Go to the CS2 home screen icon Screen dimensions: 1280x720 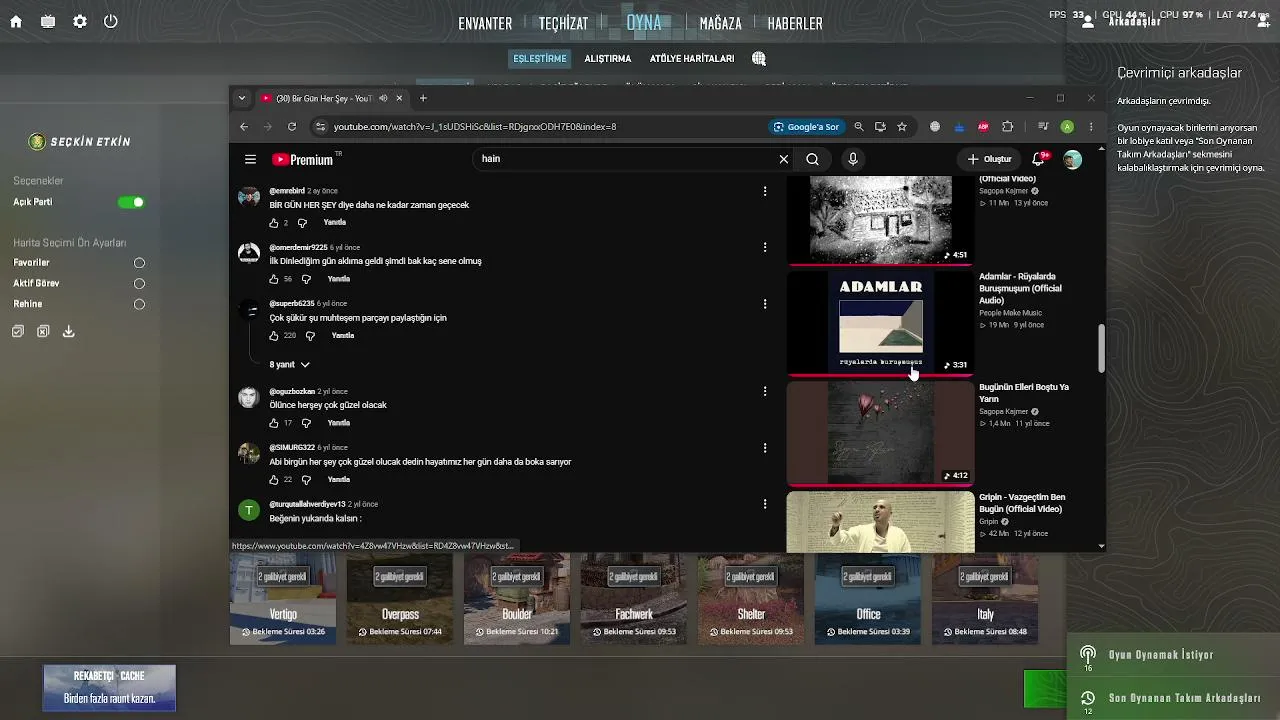[16, 22]
